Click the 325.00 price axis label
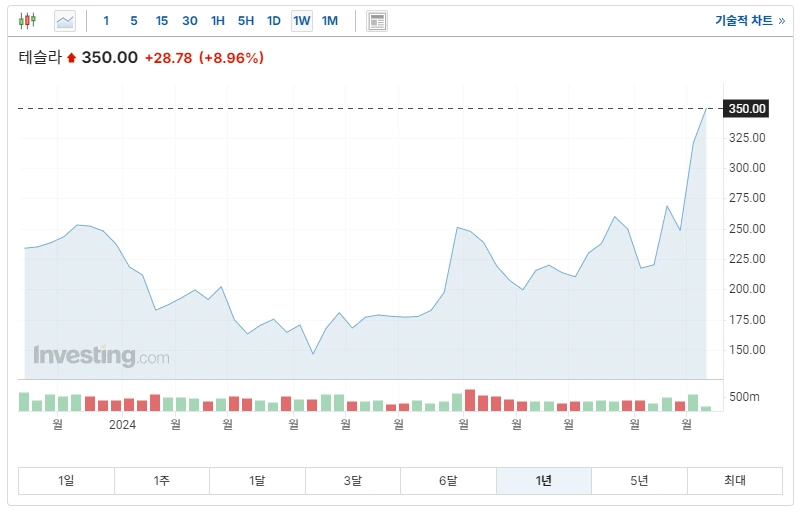This screenshot has height=515, width=801. (747, 138)
